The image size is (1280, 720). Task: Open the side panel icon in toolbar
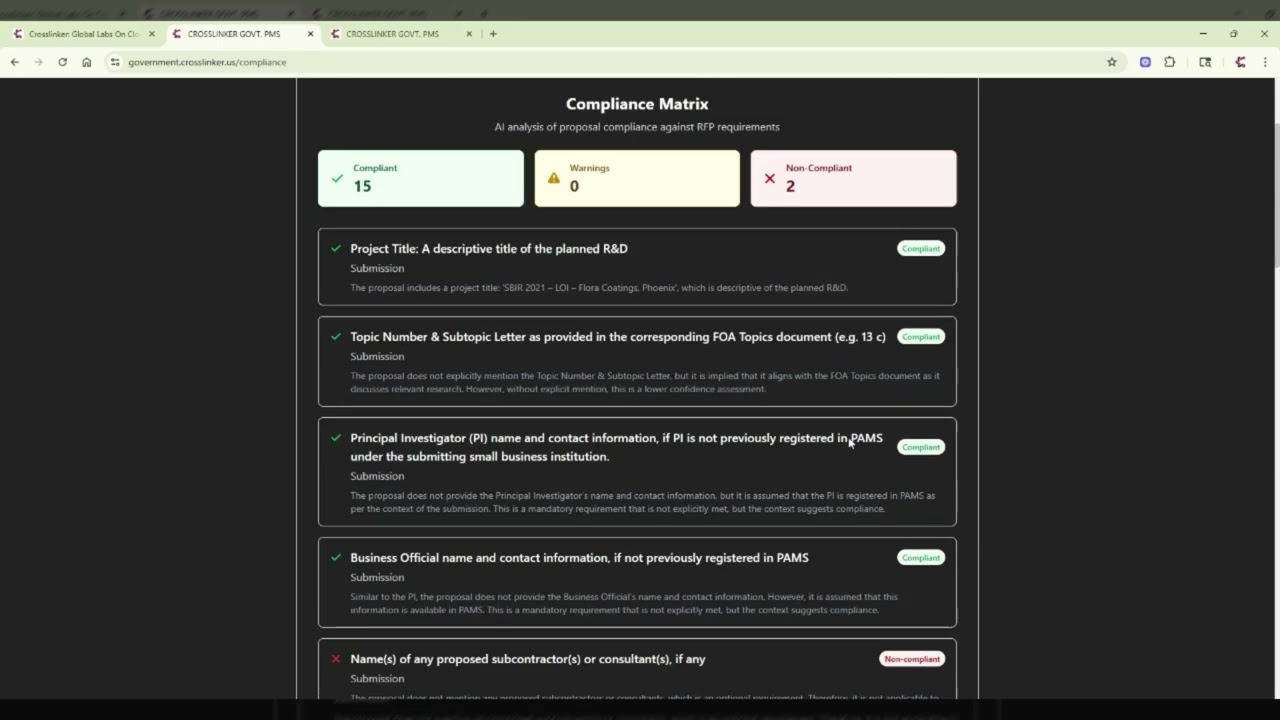[x=1205, y=62]
